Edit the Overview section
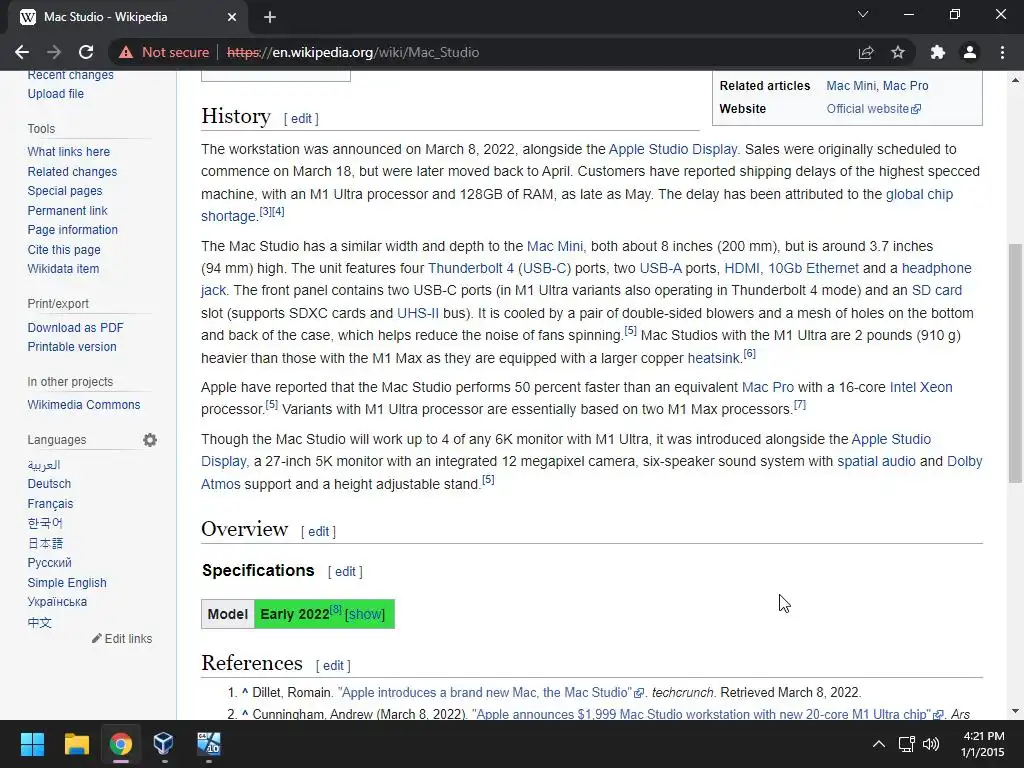This screenshot has width=1024, height=768. point(318,532)
